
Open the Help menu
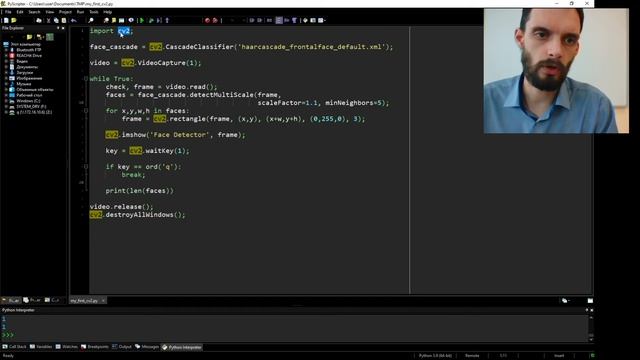point(107,12)
